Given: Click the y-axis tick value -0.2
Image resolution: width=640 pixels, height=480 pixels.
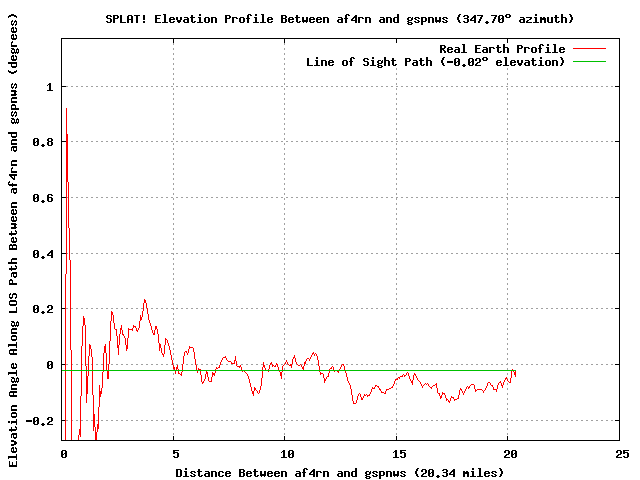Looking at the screenshot, I should (40, 421).
